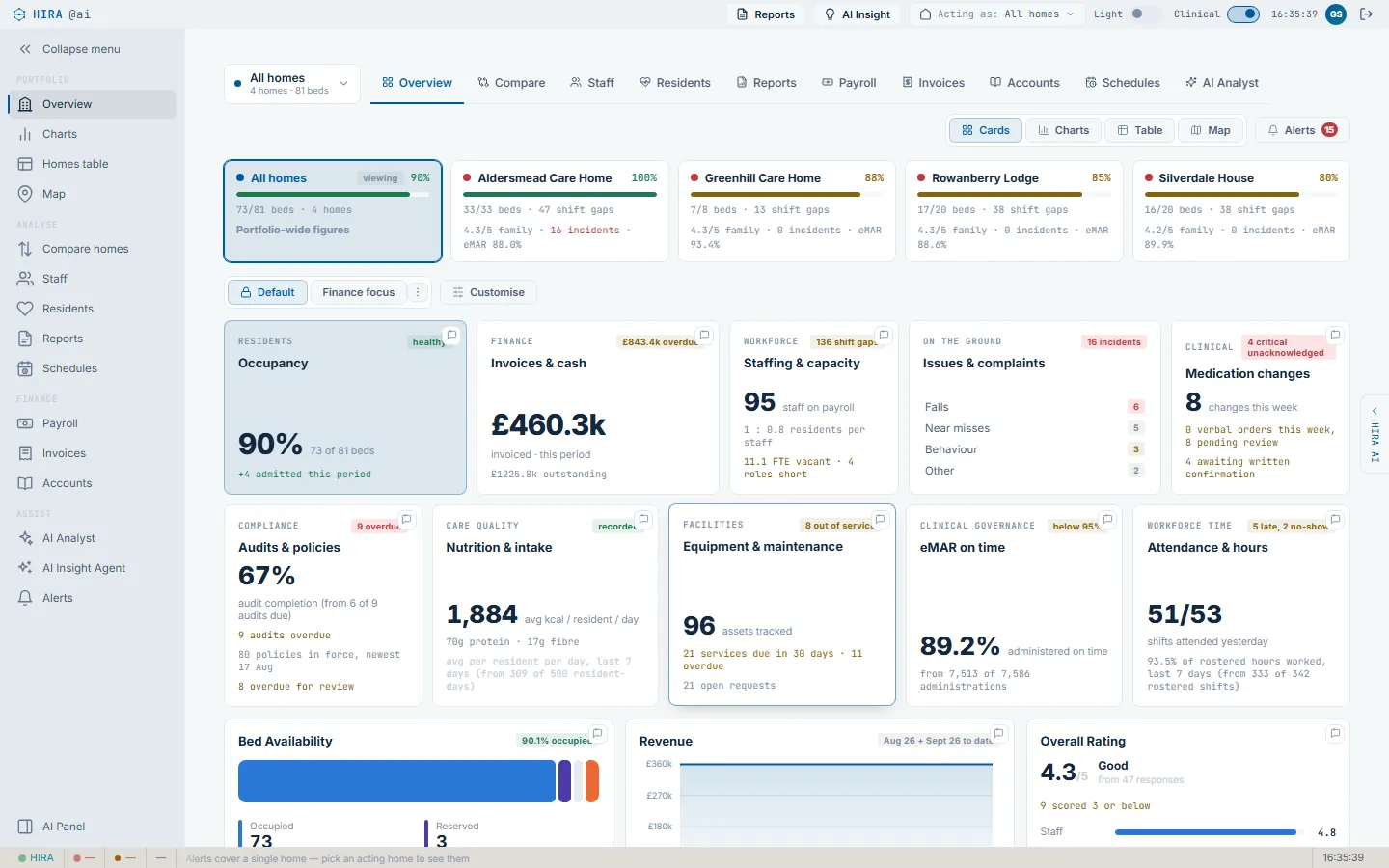Switch to the Schedules tab

pos(1123,83)
